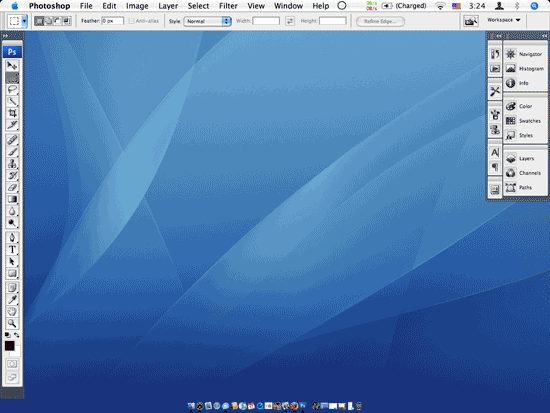Viewport: 550px width, 413px height.
Task: Open the Style dropdown showing Normal
Action: pyautogui.click(x=207, y=21)
